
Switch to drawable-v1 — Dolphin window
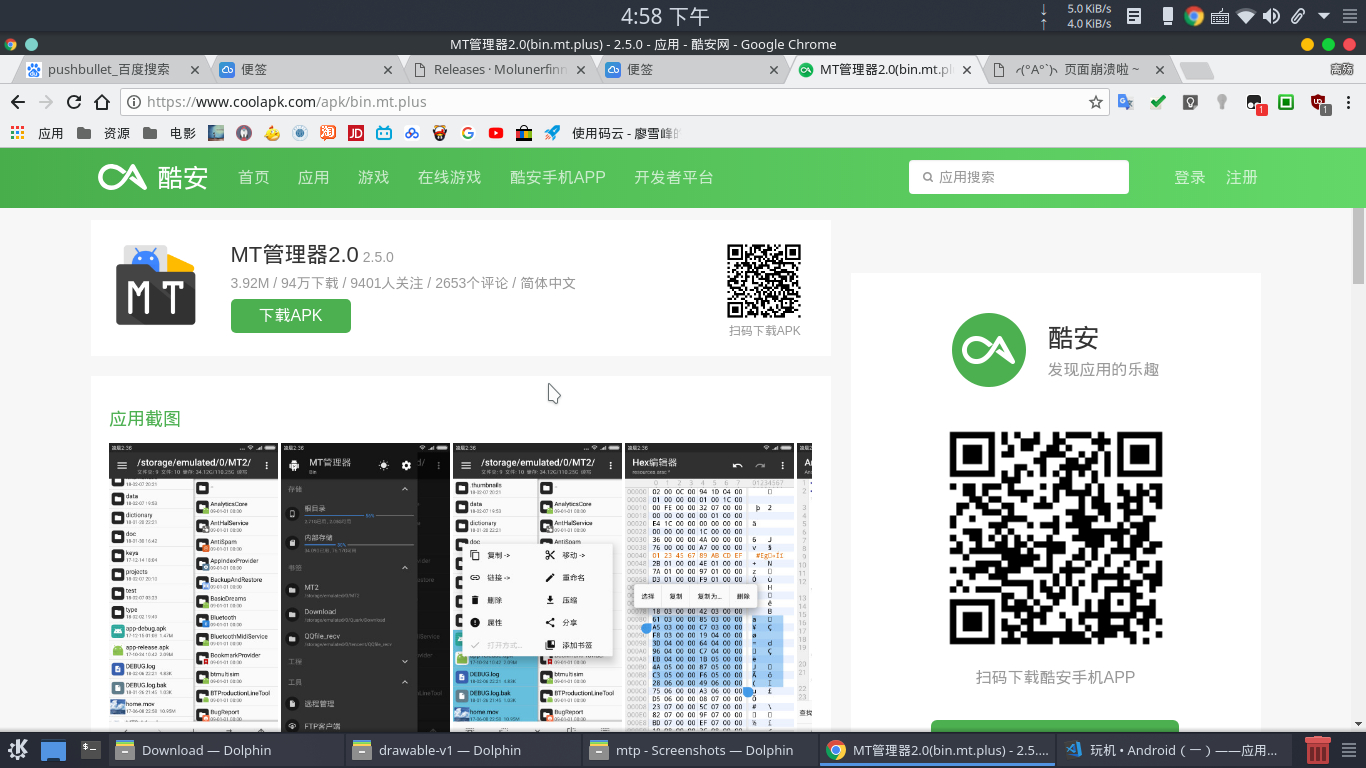463,750
